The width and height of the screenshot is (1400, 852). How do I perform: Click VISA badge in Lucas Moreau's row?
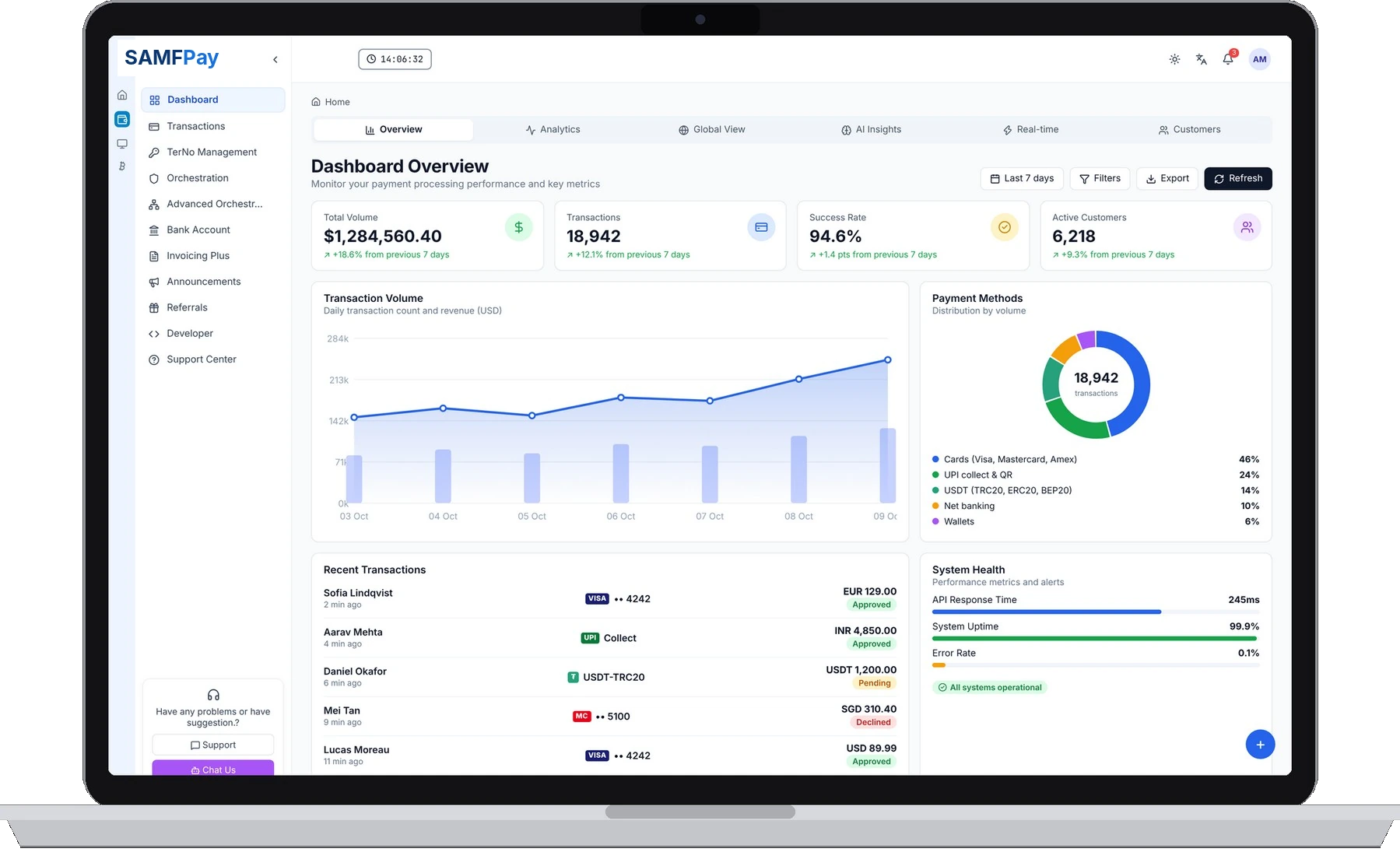coord(597,756)
